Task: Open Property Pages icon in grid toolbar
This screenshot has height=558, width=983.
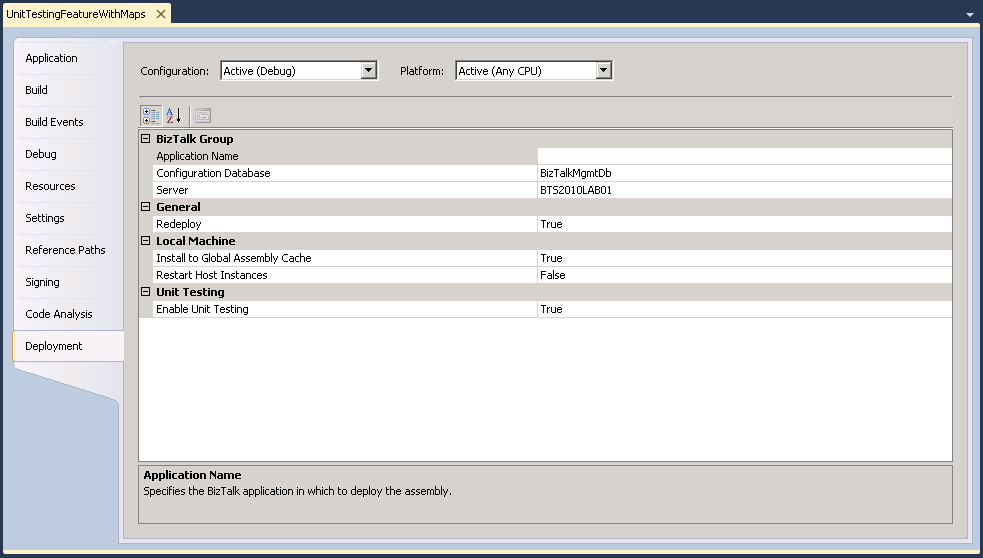Action: pyautogui.click(x=202, y=115)
